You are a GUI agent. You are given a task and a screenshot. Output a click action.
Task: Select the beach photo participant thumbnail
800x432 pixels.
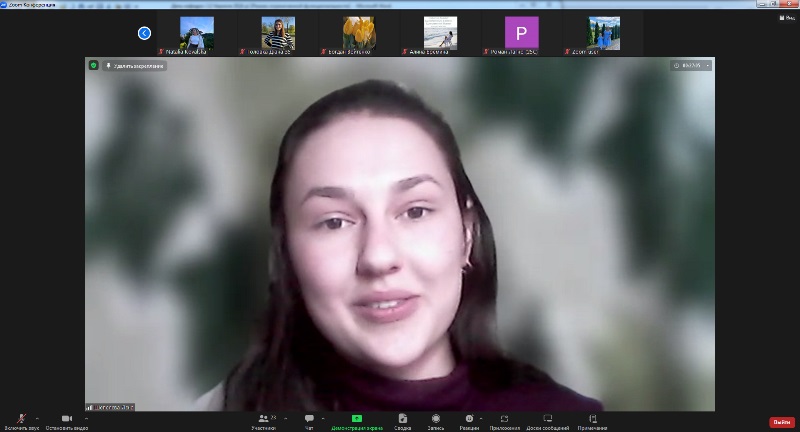(440, 33)
